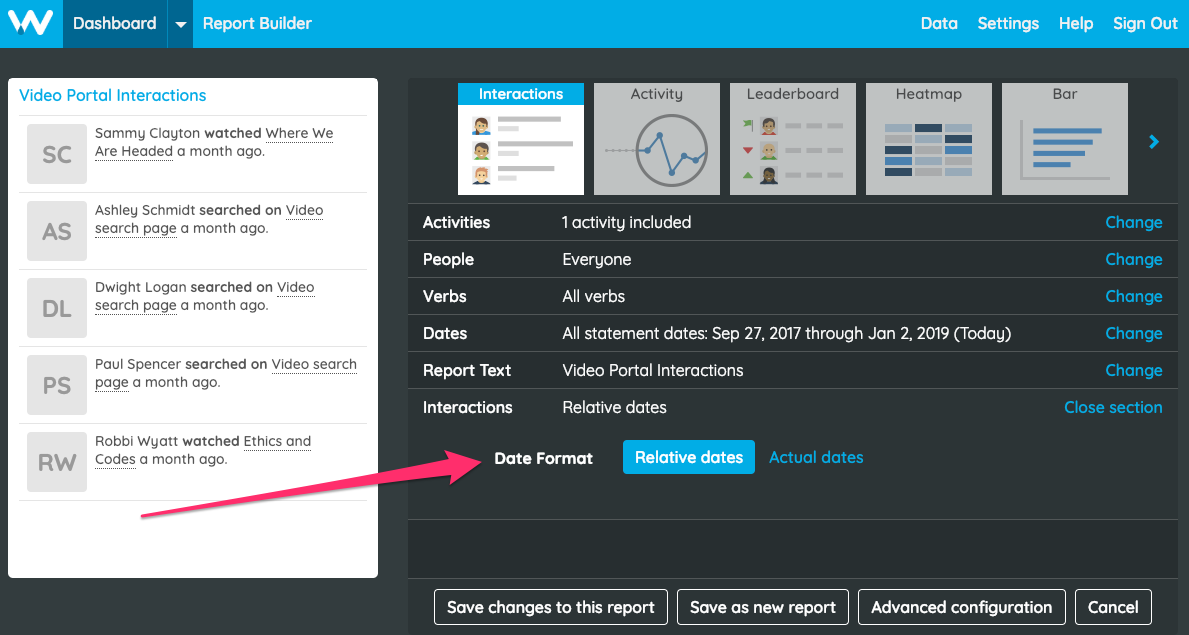The image size is (1189, 635).
Task: Click '1 activity included' value
Action: [x=626, y=222]
